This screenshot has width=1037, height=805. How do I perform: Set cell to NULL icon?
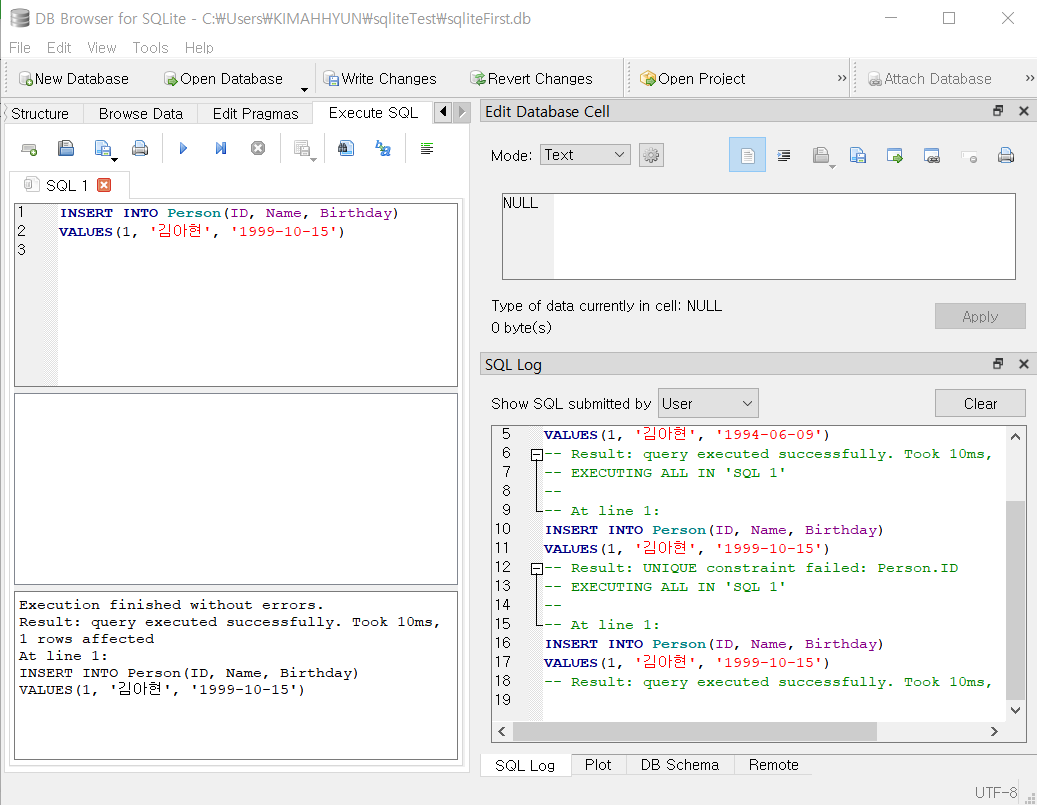coord(969,157)
